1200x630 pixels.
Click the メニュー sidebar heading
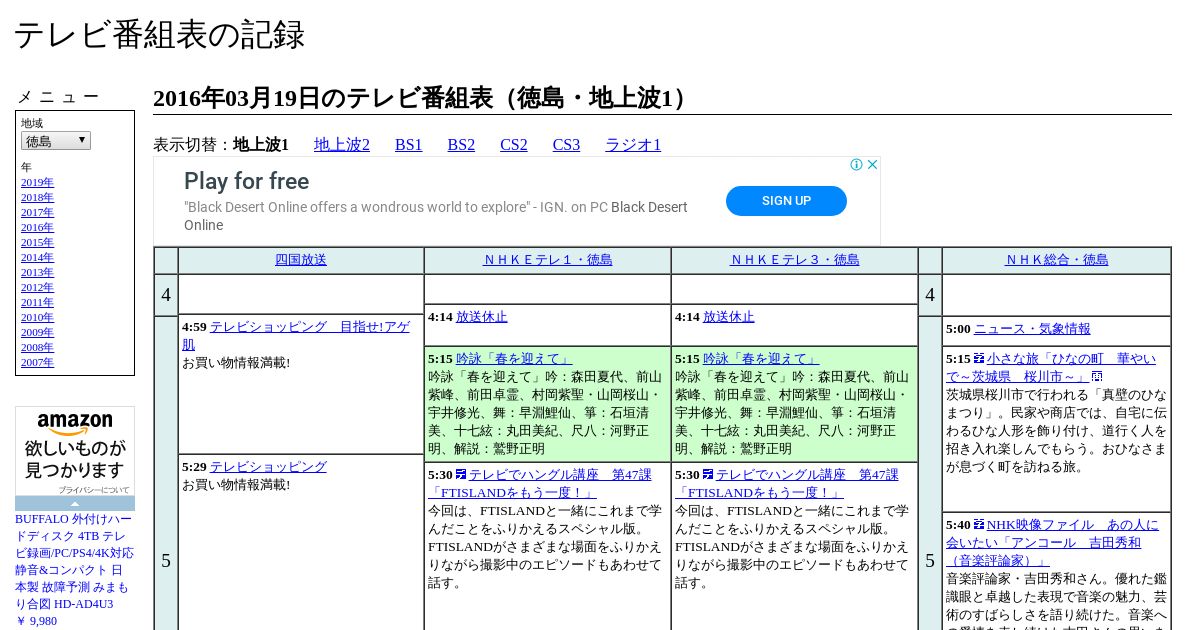(x=58, y=97)
